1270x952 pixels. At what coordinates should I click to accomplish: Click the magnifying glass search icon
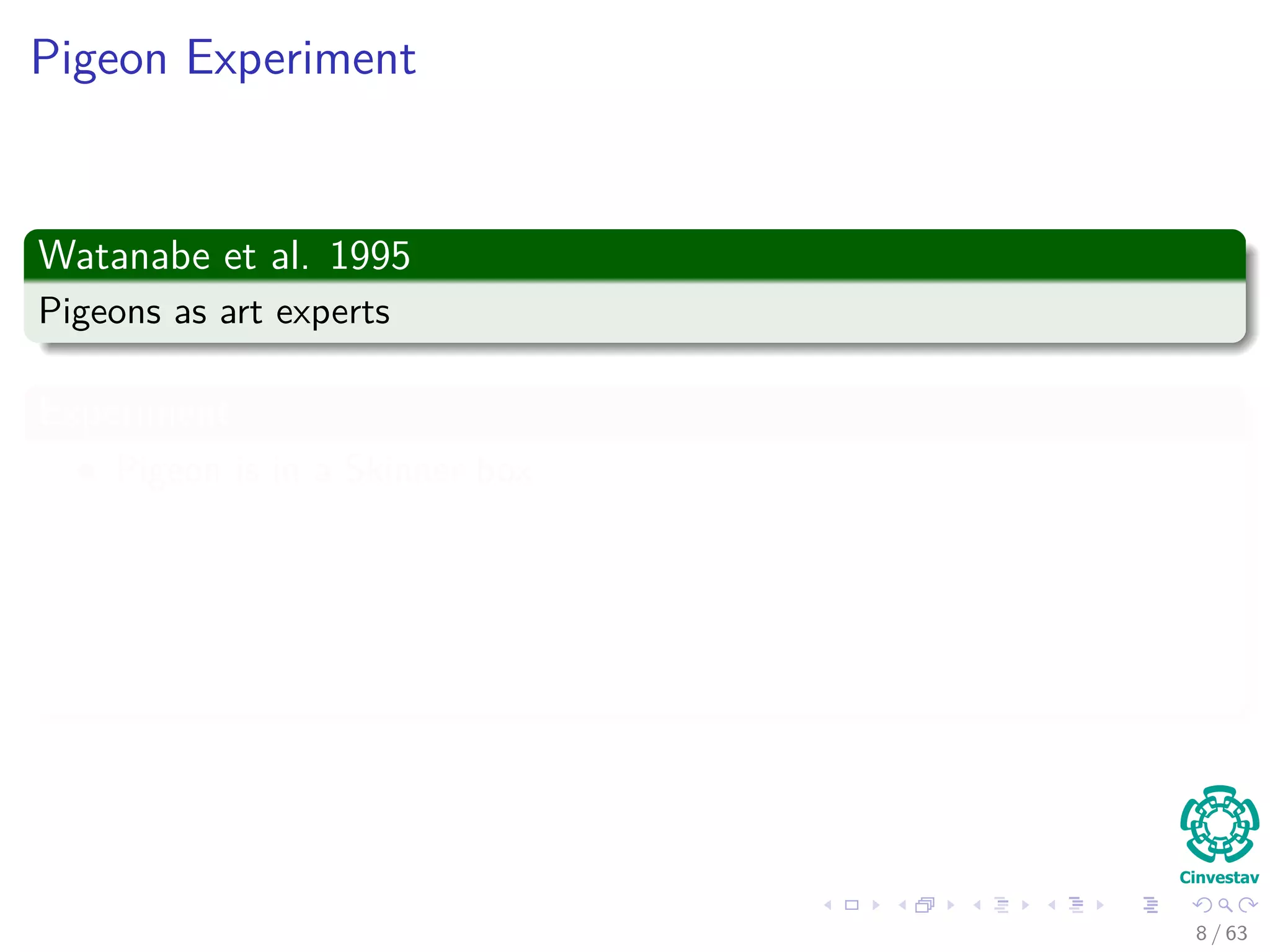point(1225,906)
